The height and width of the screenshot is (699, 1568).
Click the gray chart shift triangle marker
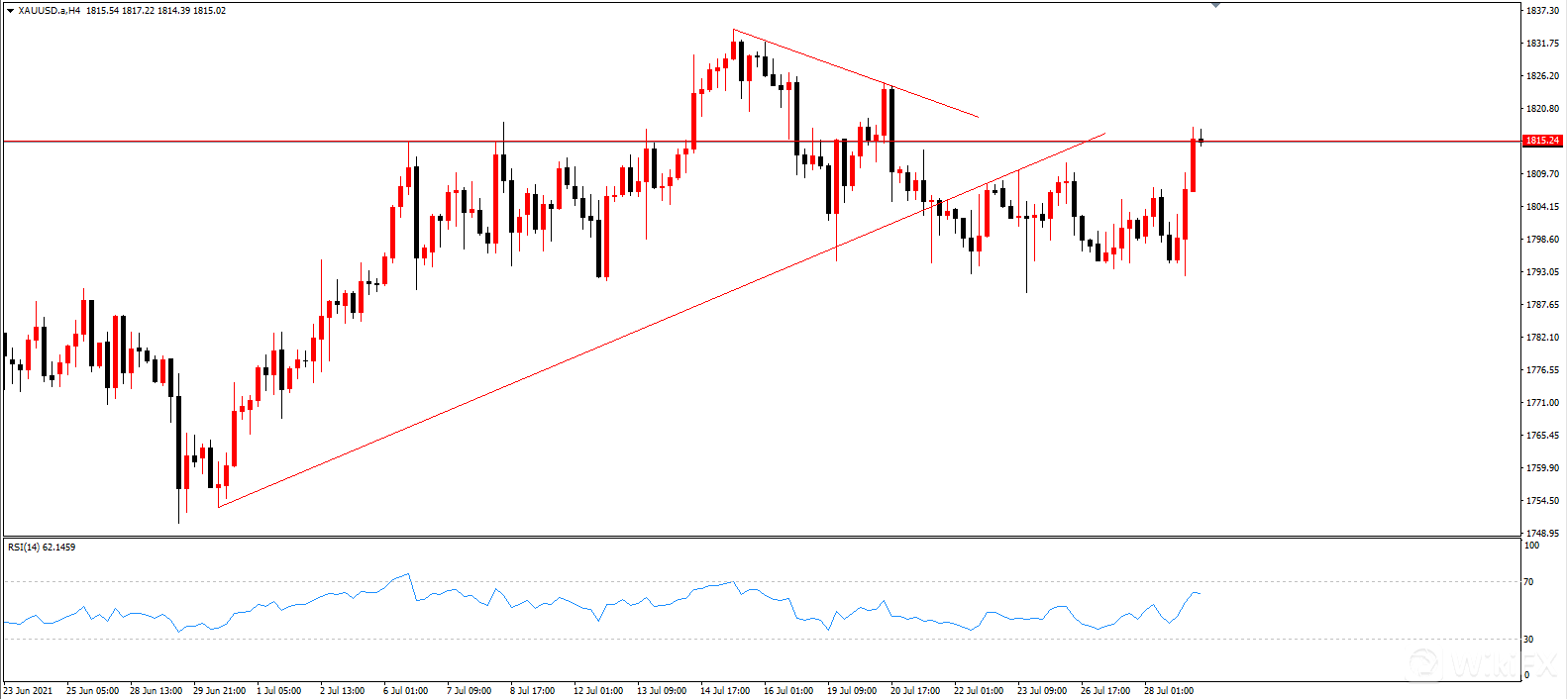pyautogui.click(x=1216, y=5)
